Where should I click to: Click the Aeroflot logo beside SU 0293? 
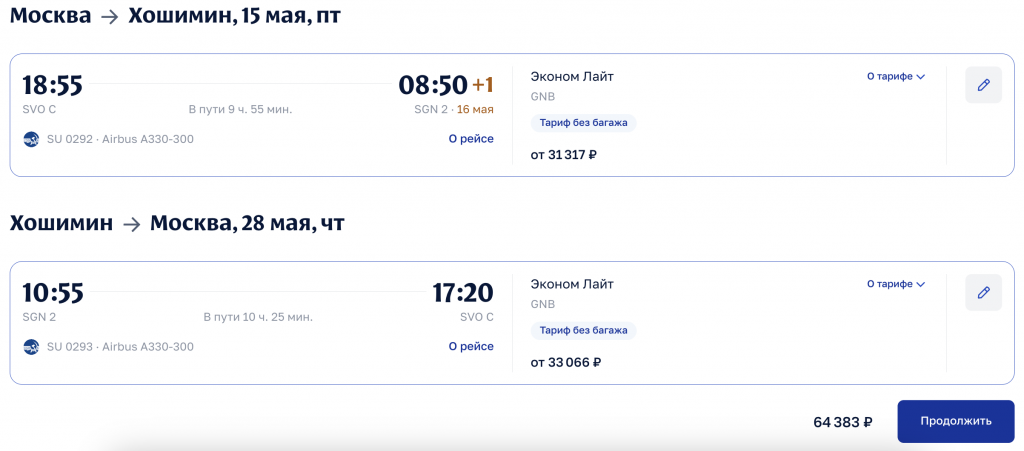click(x=31, y=346)
